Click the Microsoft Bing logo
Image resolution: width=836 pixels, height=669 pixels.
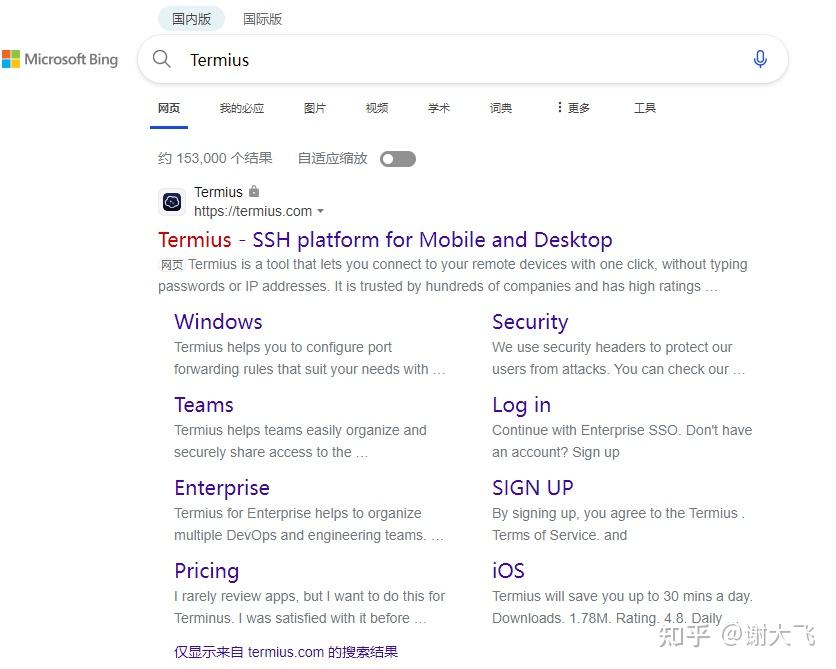coord(60,59)
